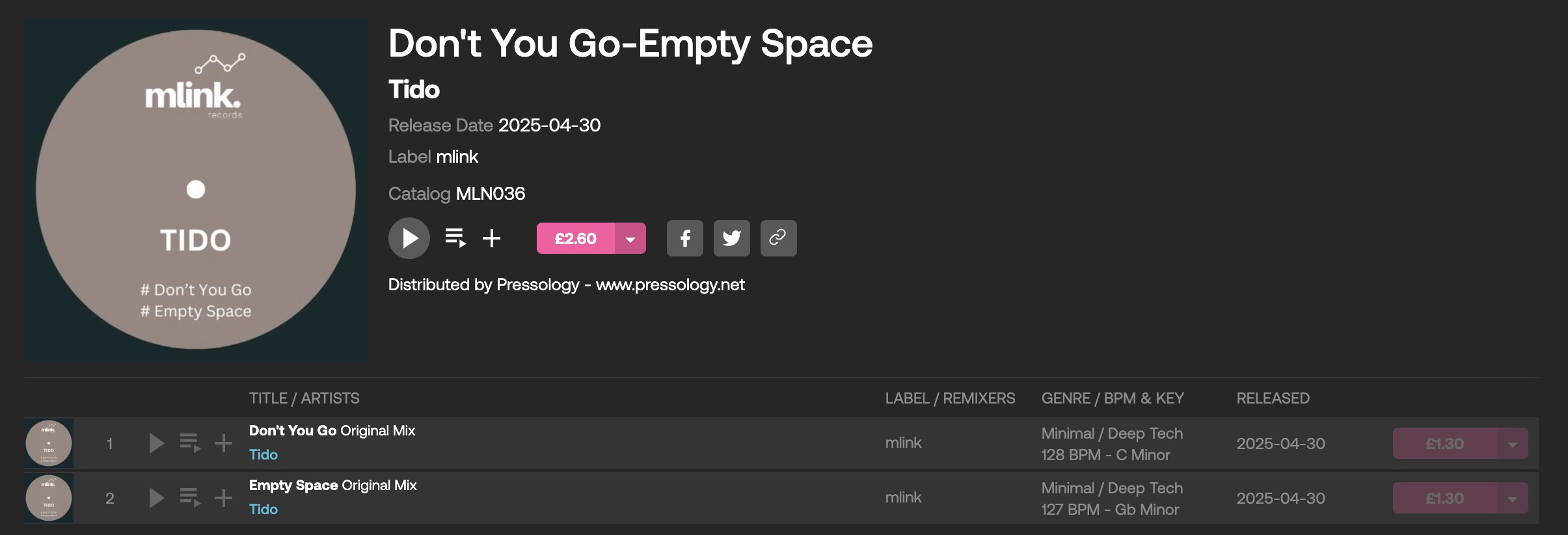Add track 1 with plus icon
The width and height of the screenshot is (1568, 535).
click(224, 443)
